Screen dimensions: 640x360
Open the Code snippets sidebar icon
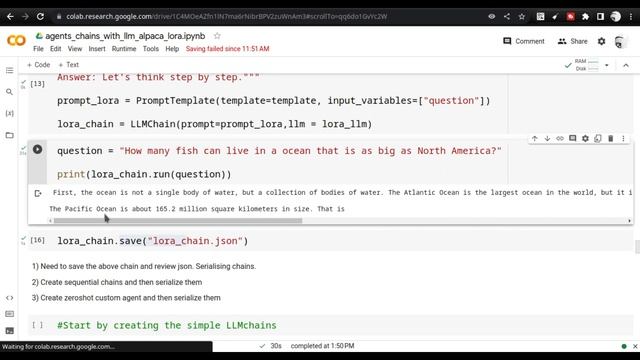pos(9,298)
